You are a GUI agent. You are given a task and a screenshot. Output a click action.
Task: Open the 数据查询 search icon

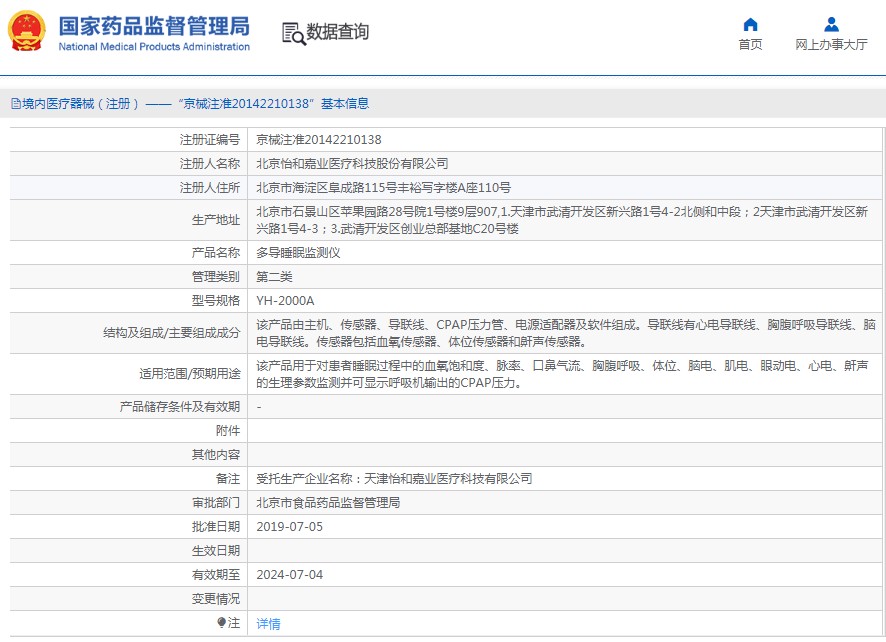click(x=293, y=33)
